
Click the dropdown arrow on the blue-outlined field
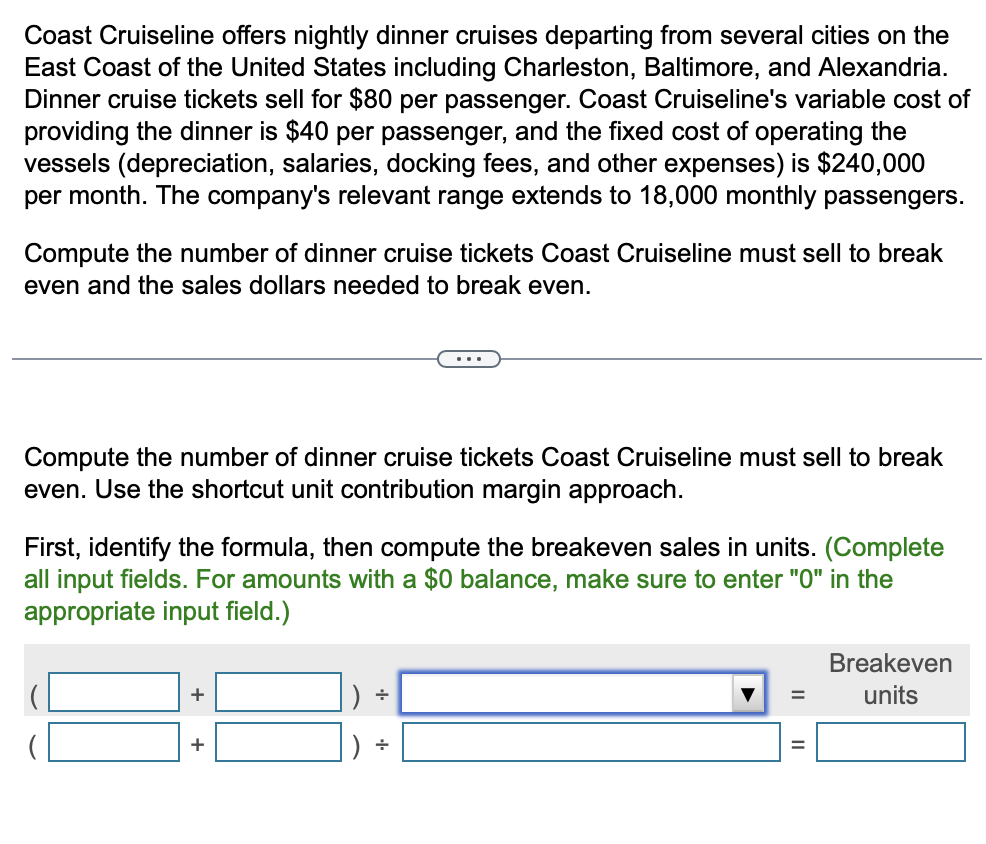click(746, 692)
